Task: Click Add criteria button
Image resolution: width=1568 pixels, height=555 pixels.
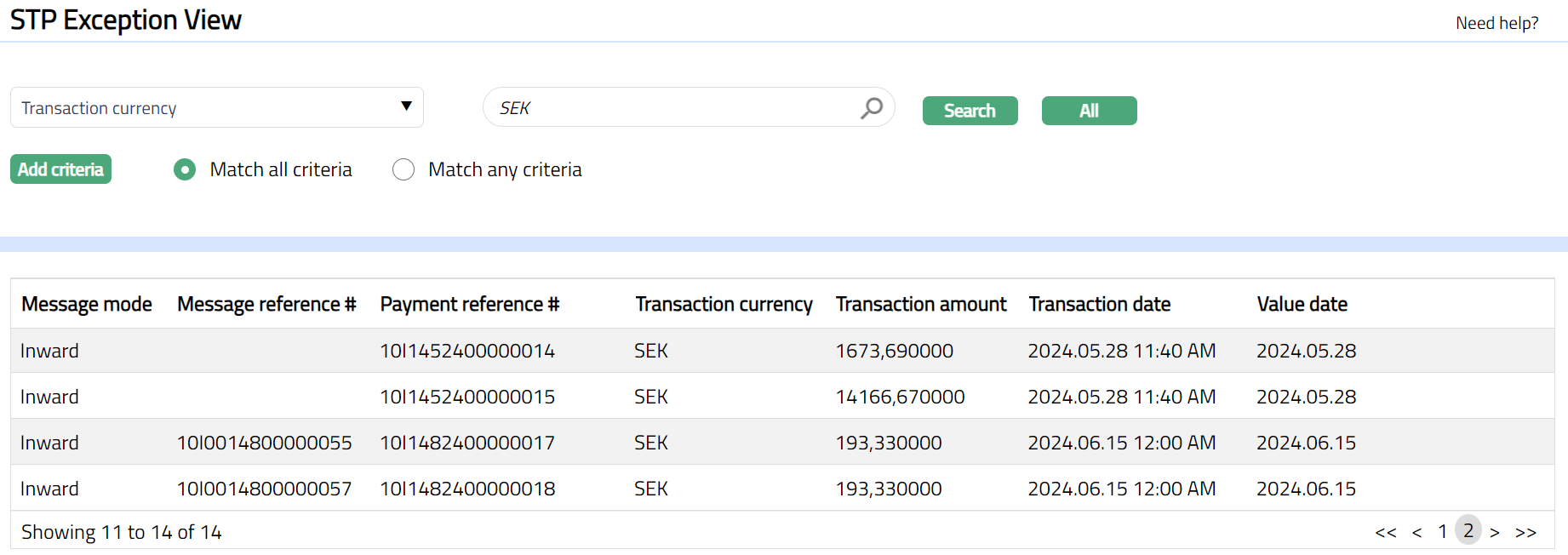Action: 60,169
